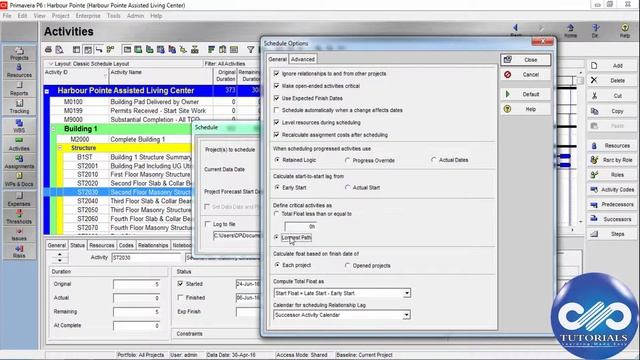640x360 pixels.
Task: Open Assignments in the left sidebar
Action: [x=19, y=162]
